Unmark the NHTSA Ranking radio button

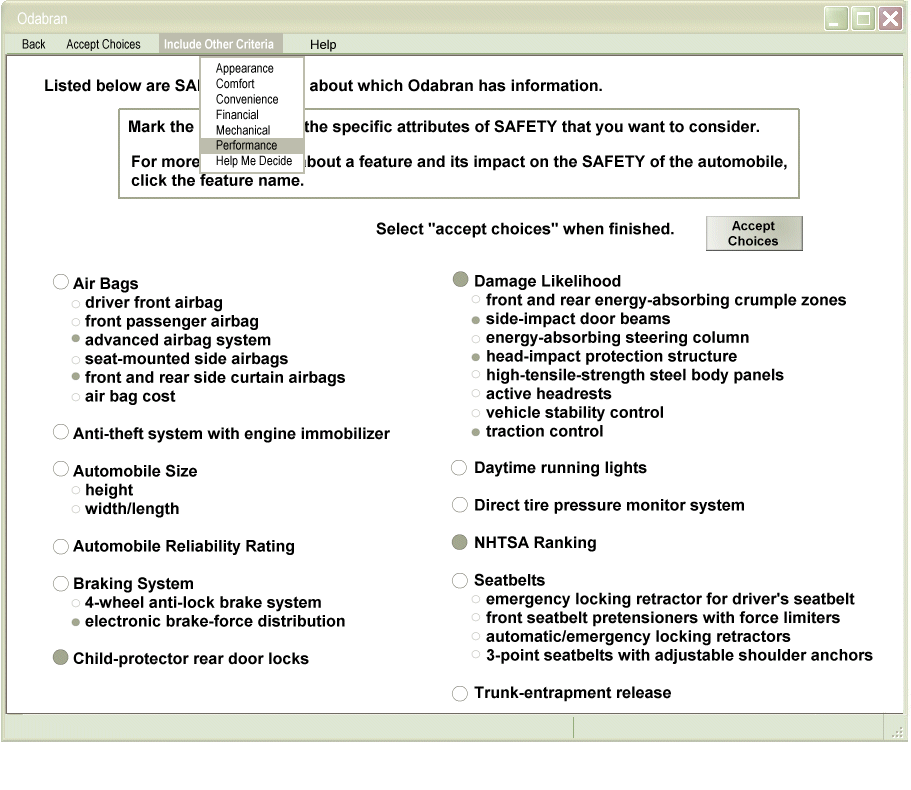pos(460,543)
